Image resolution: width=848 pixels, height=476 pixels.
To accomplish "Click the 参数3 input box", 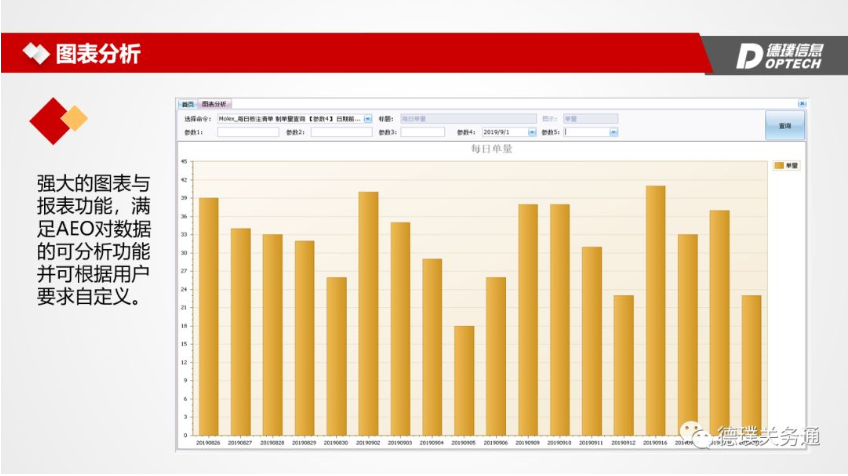I will click(423, 132).
